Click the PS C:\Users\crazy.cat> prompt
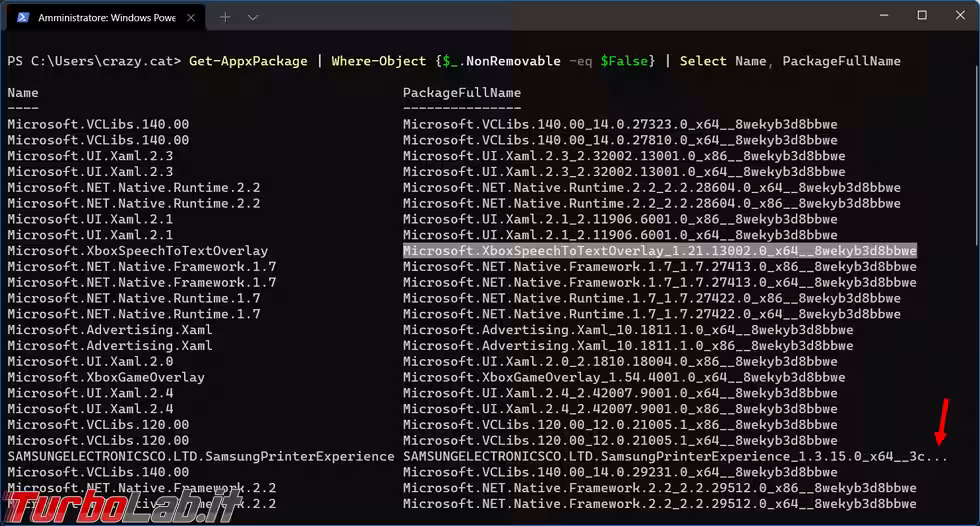Viewport: 980px width, 526px height. [x=94, y=61]
